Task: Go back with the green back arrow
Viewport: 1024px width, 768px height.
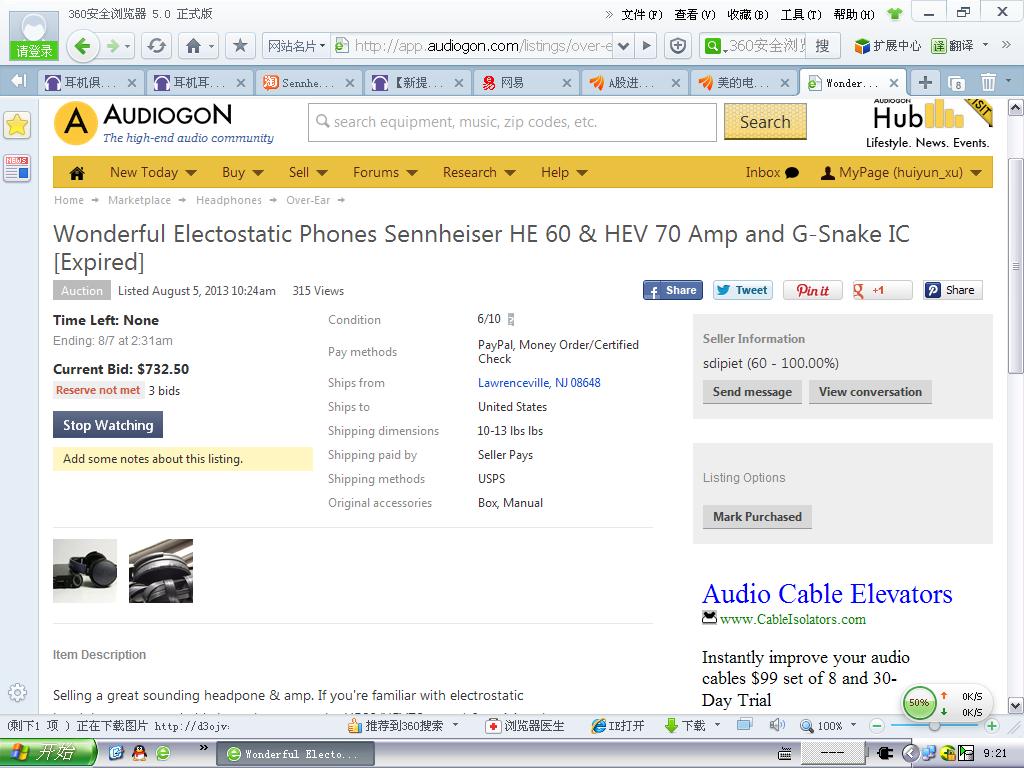Action: tap(83, 46)
